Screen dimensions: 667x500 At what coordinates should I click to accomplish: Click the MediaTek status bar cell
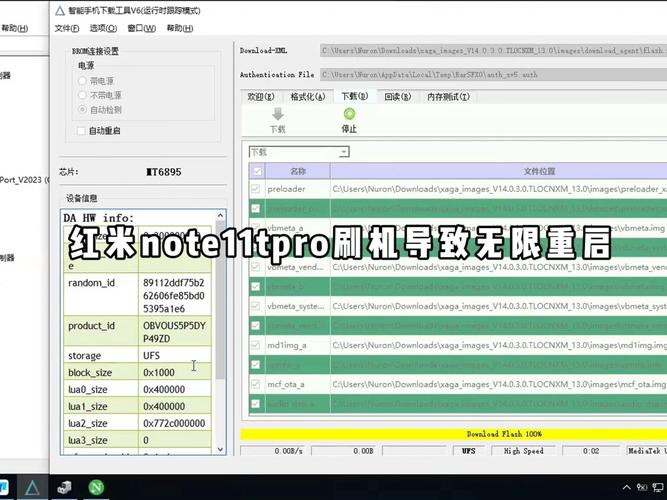click(x=647, y=451)
